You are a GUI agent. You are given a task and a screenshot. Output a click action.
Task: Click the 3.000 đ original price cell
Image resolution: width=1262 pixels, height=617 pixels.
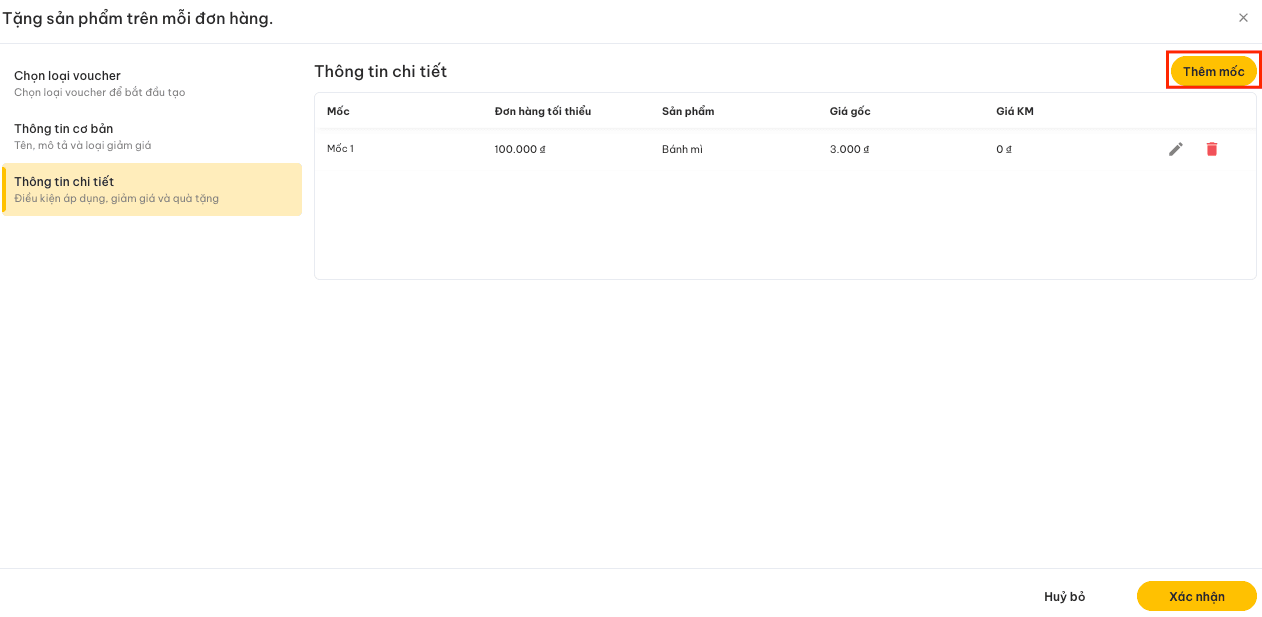[849, 149]
